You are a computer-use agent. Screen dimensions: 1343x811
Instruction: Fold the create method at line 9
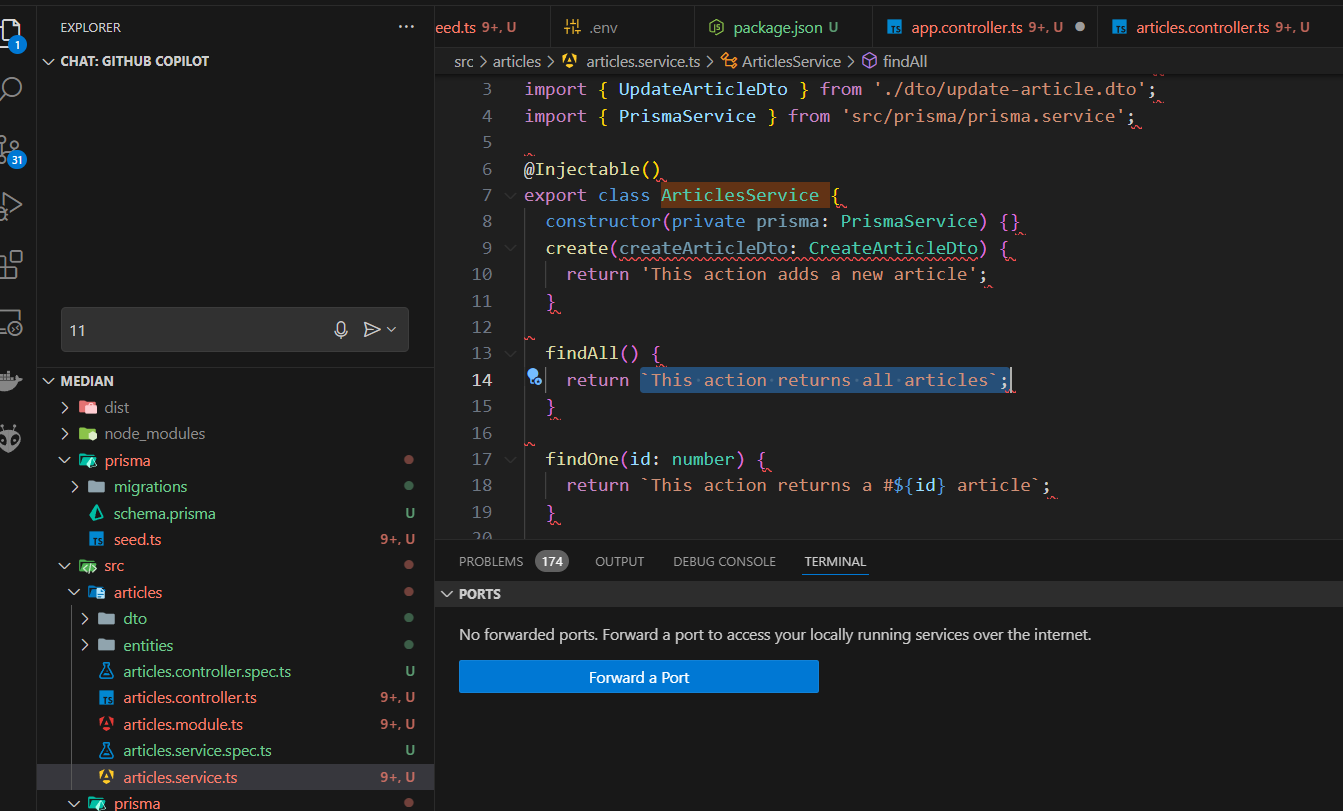(x=511, y=248)
